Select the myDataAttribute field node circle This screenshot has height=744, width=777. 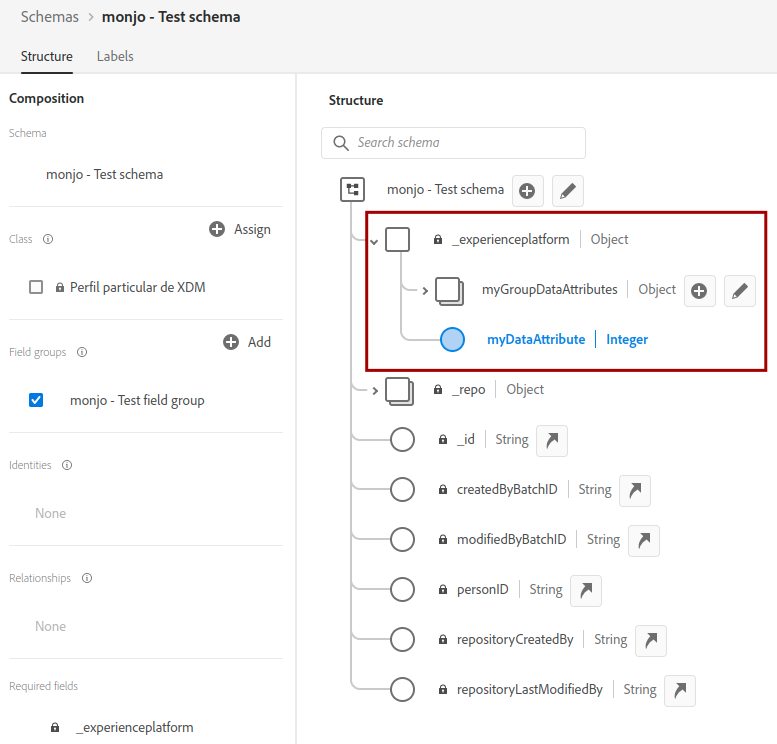[452, 340]
